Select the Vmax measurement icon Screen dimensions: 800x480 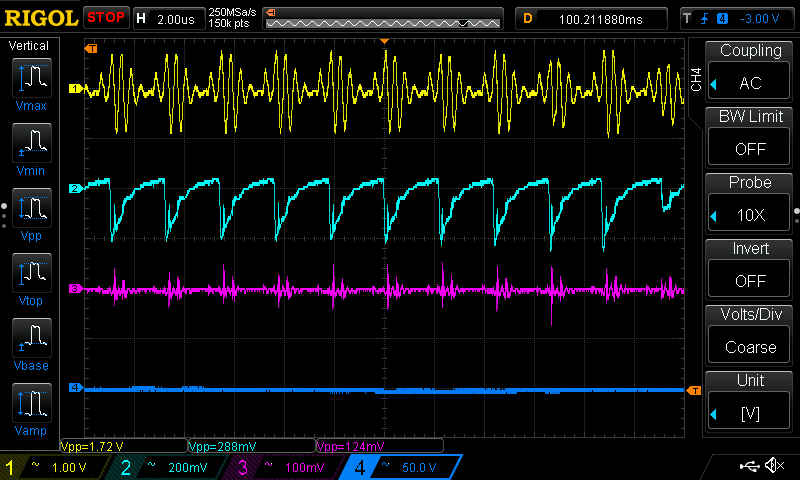pyautogui.click(x=31, y=82)
